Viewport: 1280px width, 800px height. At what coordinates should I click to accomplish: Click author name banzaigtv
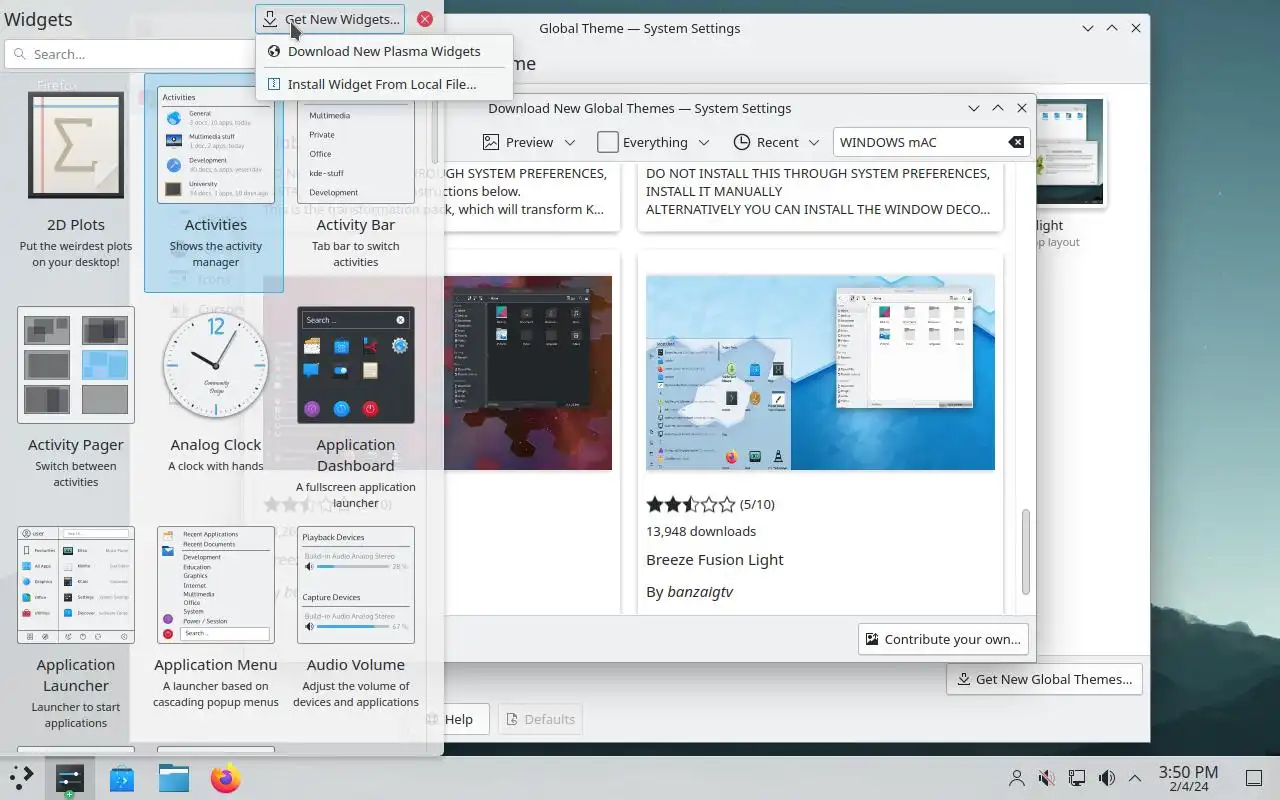699,592
